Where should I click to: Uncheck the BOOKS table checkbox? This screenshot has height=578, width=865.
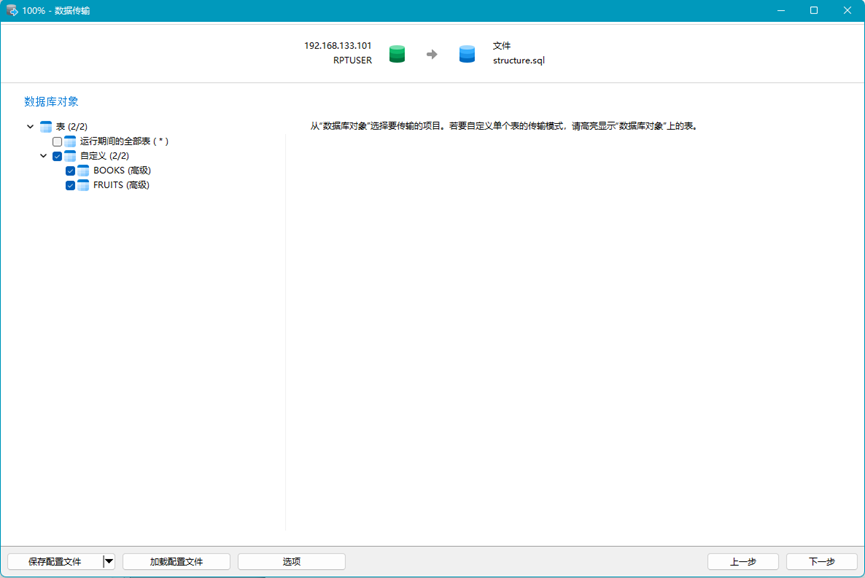(70, 171)
